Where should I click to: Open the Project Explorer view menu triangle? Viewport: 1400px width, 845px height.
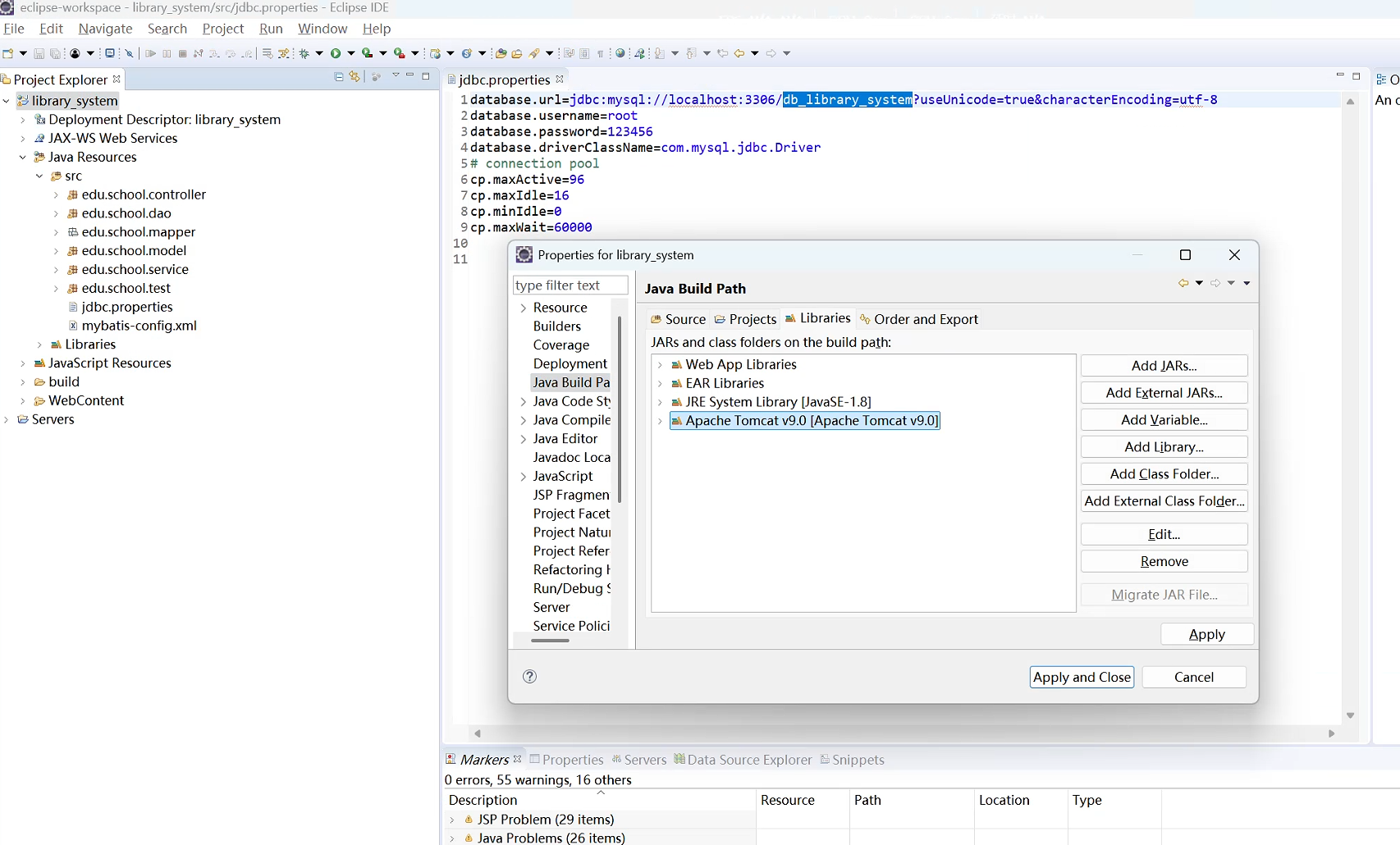pos(396,75)
